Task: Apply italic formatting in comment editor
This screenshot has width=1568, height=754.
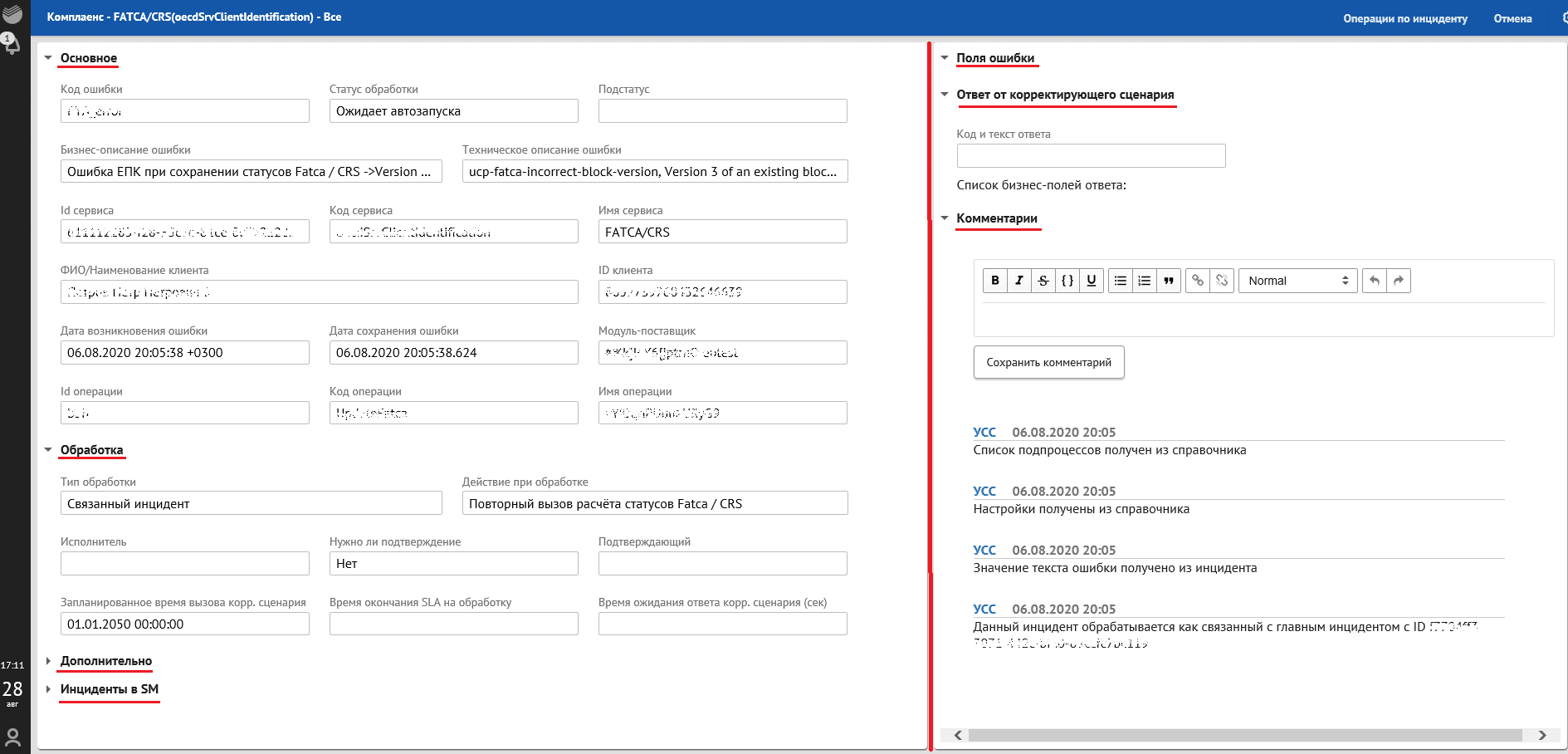Action: coord(1018,281)
